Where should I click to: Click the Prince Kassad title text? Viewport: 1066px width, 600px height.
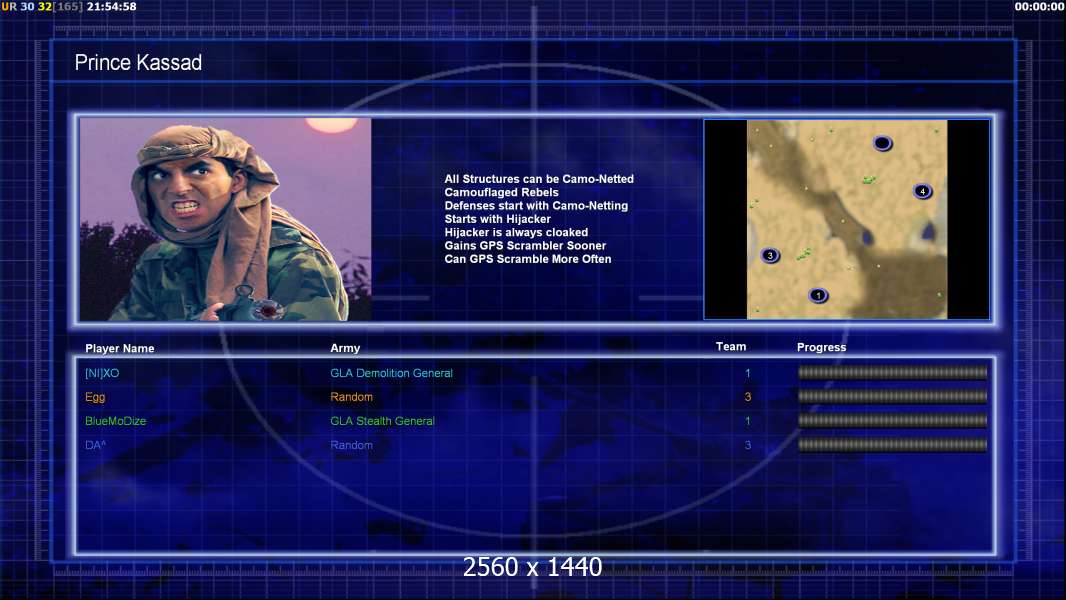coord(138,63)
